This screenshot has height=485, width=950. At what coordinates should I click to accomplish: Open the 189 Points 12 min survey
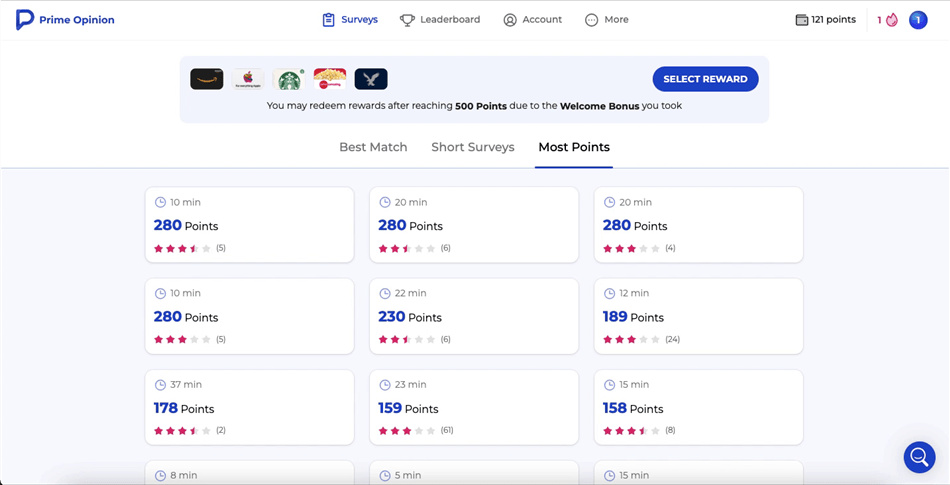(x=699, y=316)
